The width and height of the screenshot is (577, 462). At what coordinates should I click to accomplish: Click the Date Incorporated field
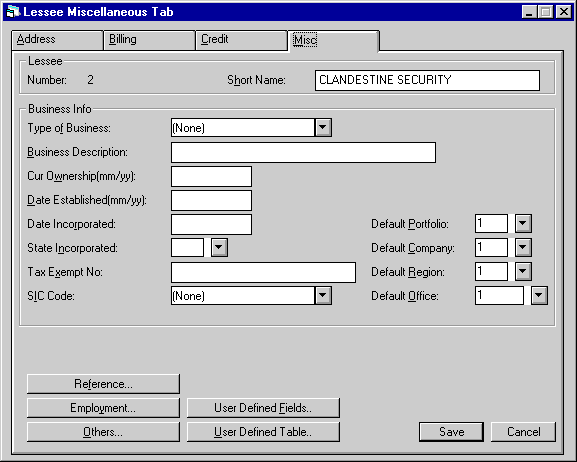pos(211,224)
